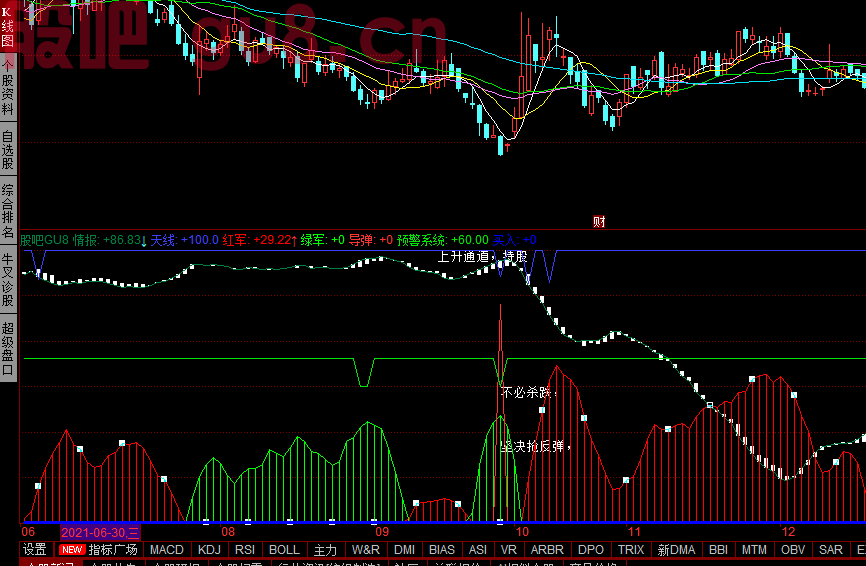Viewport: 866px width, 566px height.
Task: Open the OBV indicator tab
Action: click(x=793, y=549)
